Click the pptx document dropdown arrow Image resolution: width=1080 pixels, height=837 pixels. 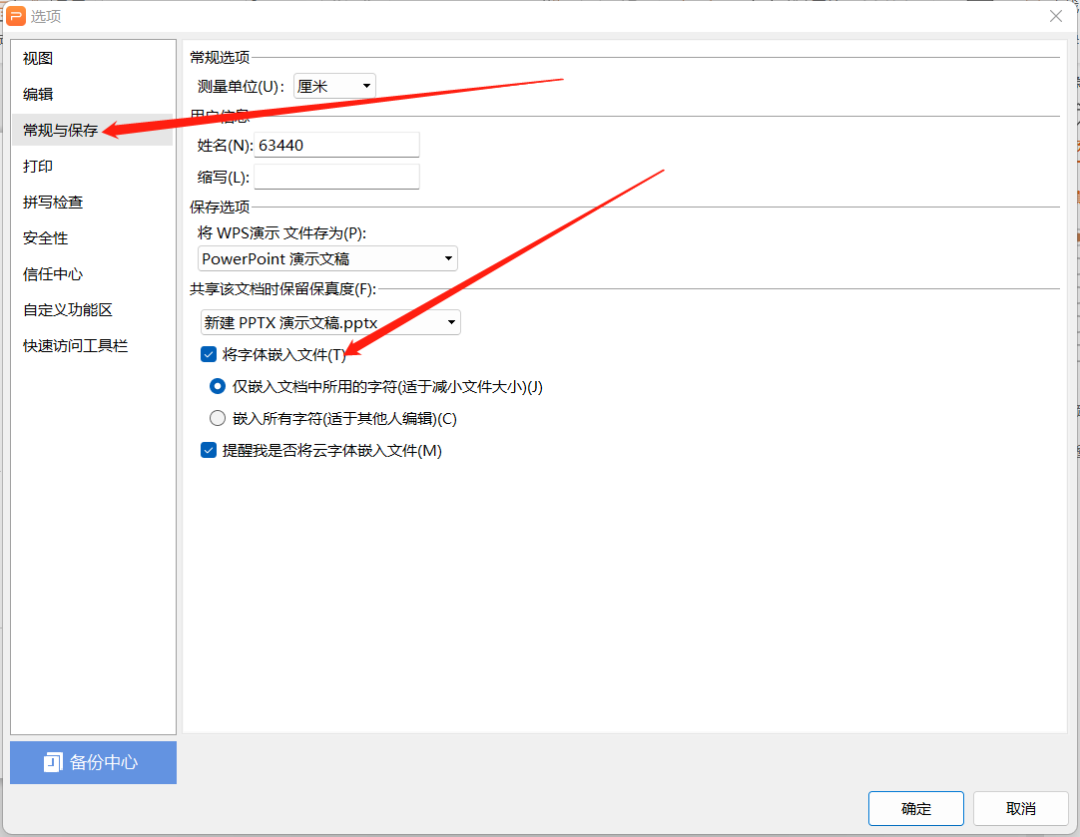pyautogui.click(x=451, y=322)
